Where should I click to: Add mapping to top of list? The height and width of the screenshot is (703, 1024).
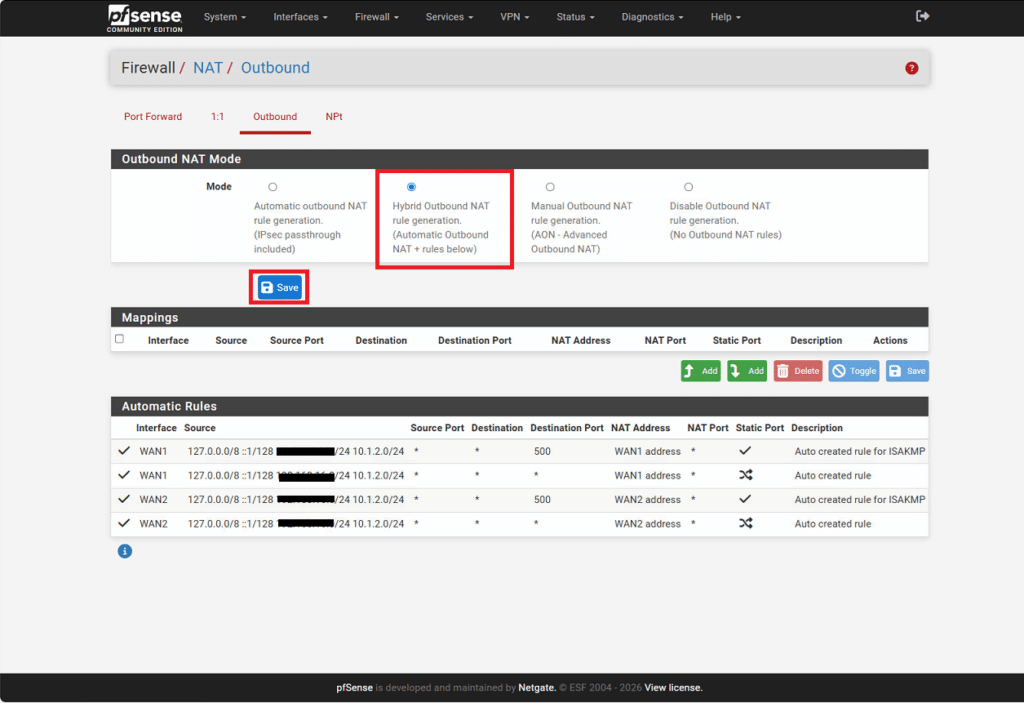coord(701,371)
